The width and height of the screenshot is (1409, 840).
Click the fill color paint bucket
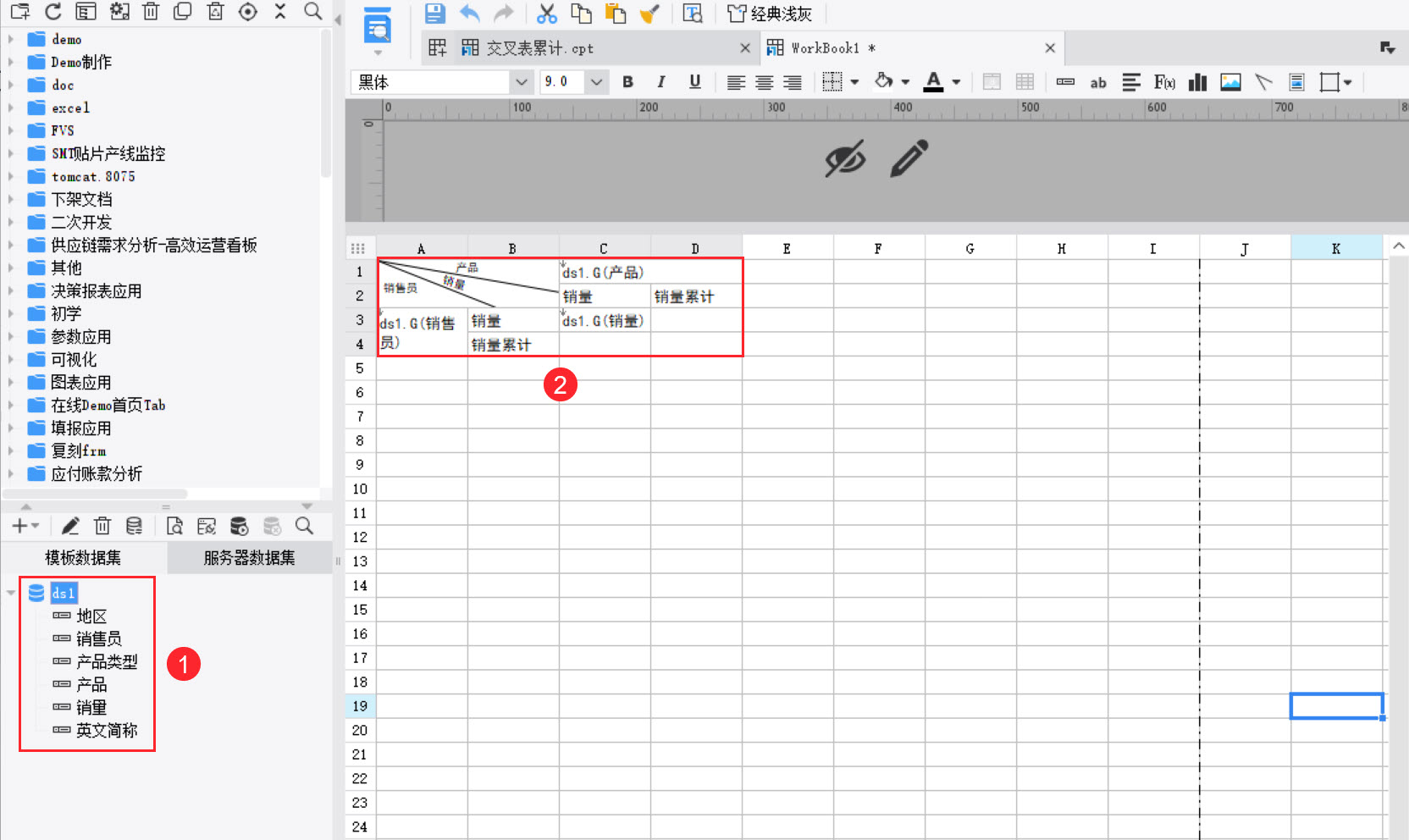pyautogui.click(x=884, y=81)
